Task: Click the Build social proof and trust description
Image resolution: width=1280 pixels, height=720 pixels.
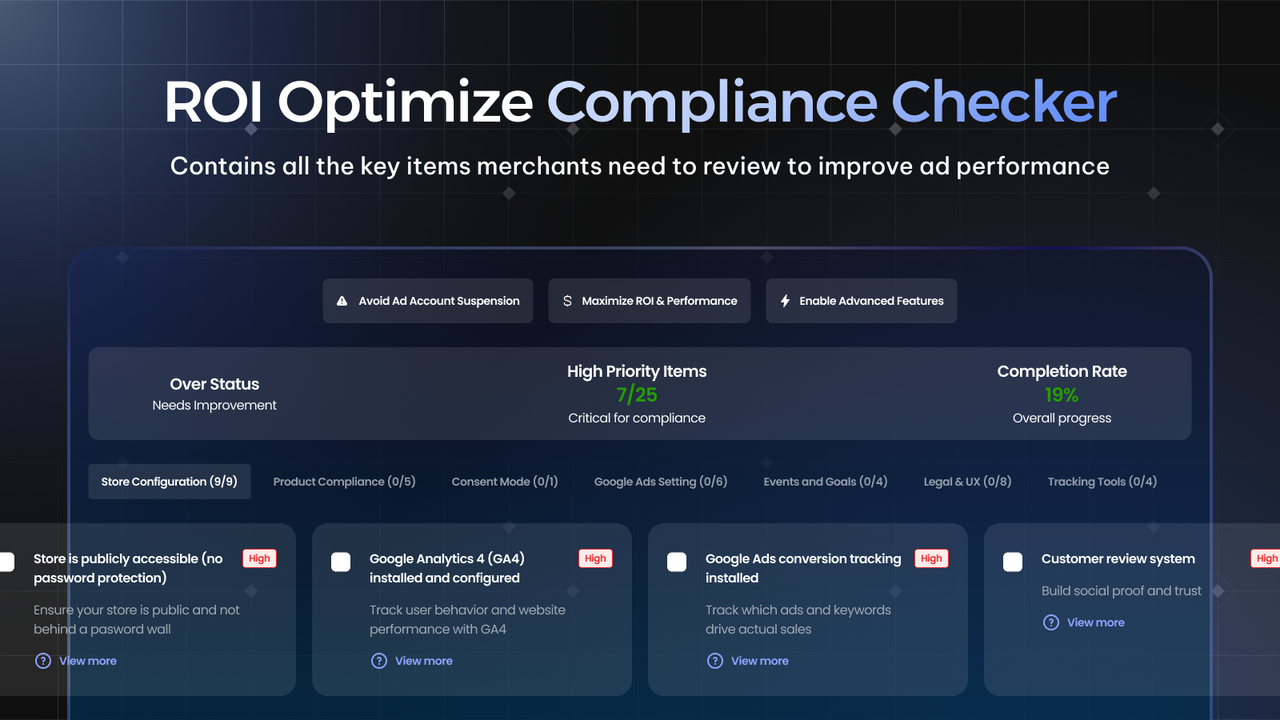Action: (1122, 591)
